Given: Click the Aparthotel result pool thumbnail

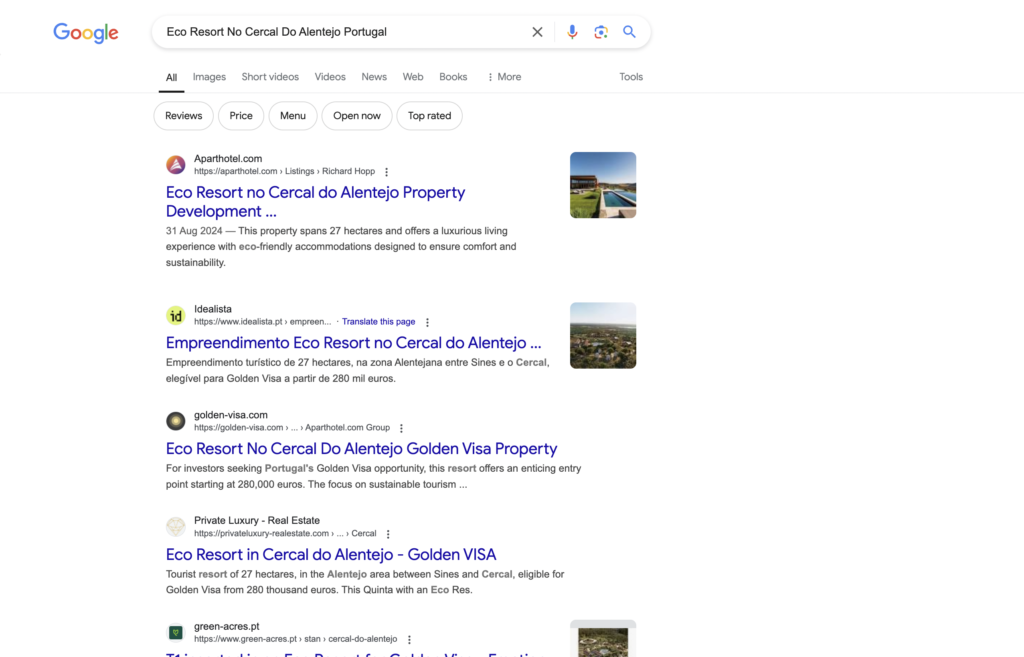Looking at the screenshot, I should tap(603, 185).
